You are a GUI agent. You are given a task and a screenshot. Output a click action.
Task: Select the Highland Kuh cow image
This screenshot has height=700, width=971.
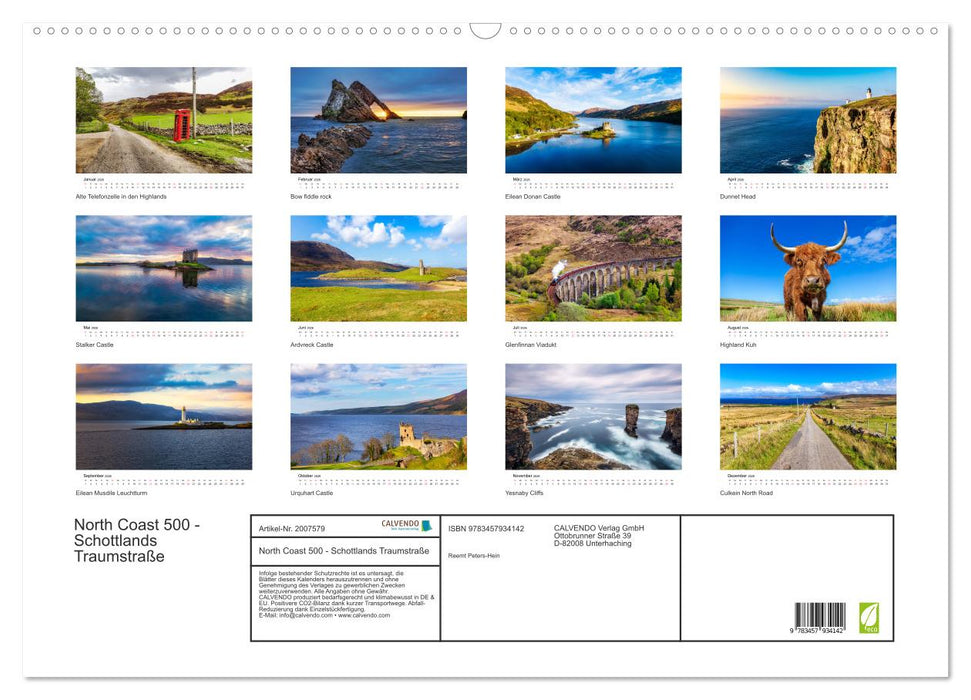click(x=808, y=267)
